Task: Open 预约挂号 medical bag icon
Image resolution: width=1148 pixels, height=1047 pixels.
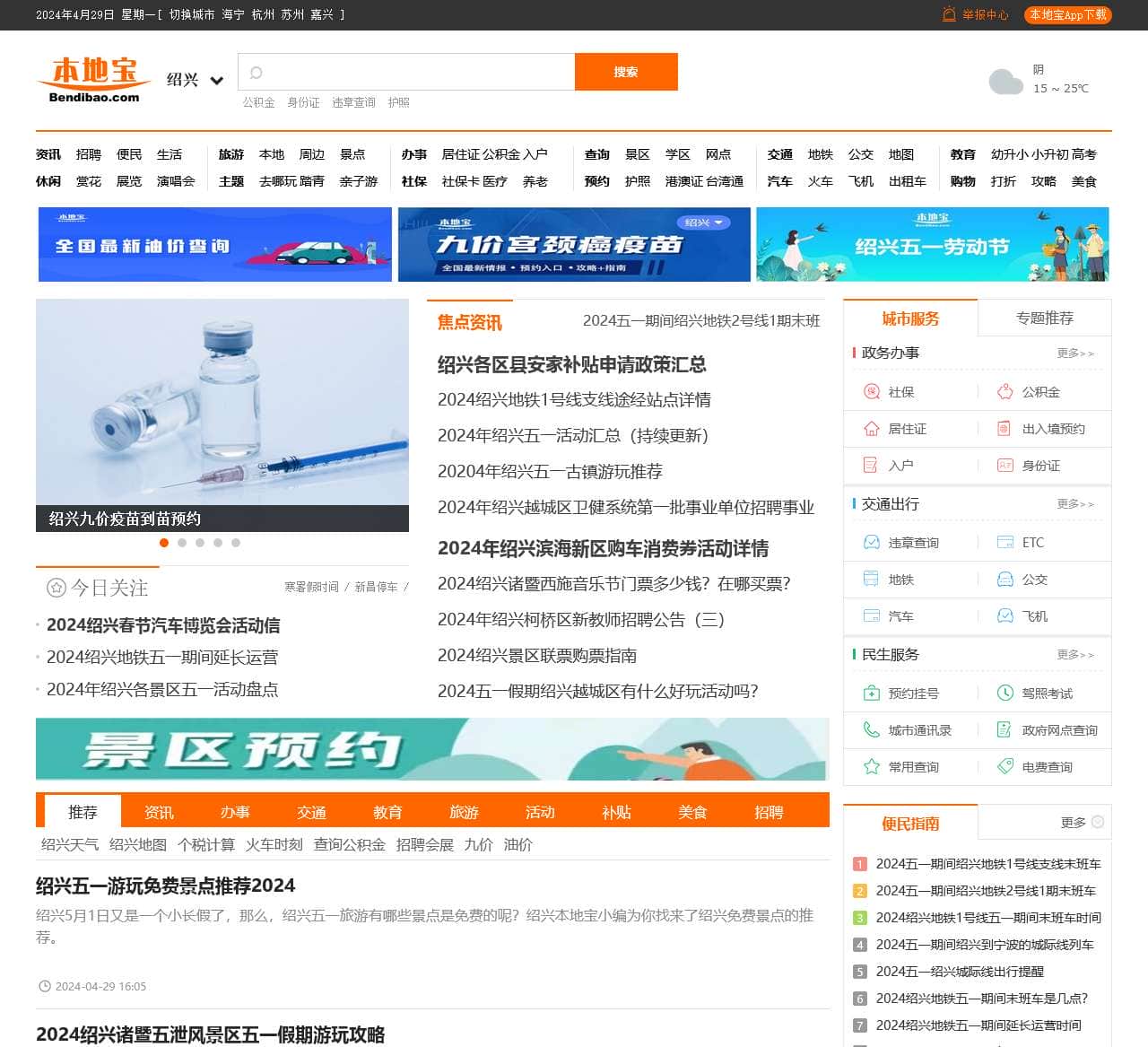Action: (x=870, y=693)
